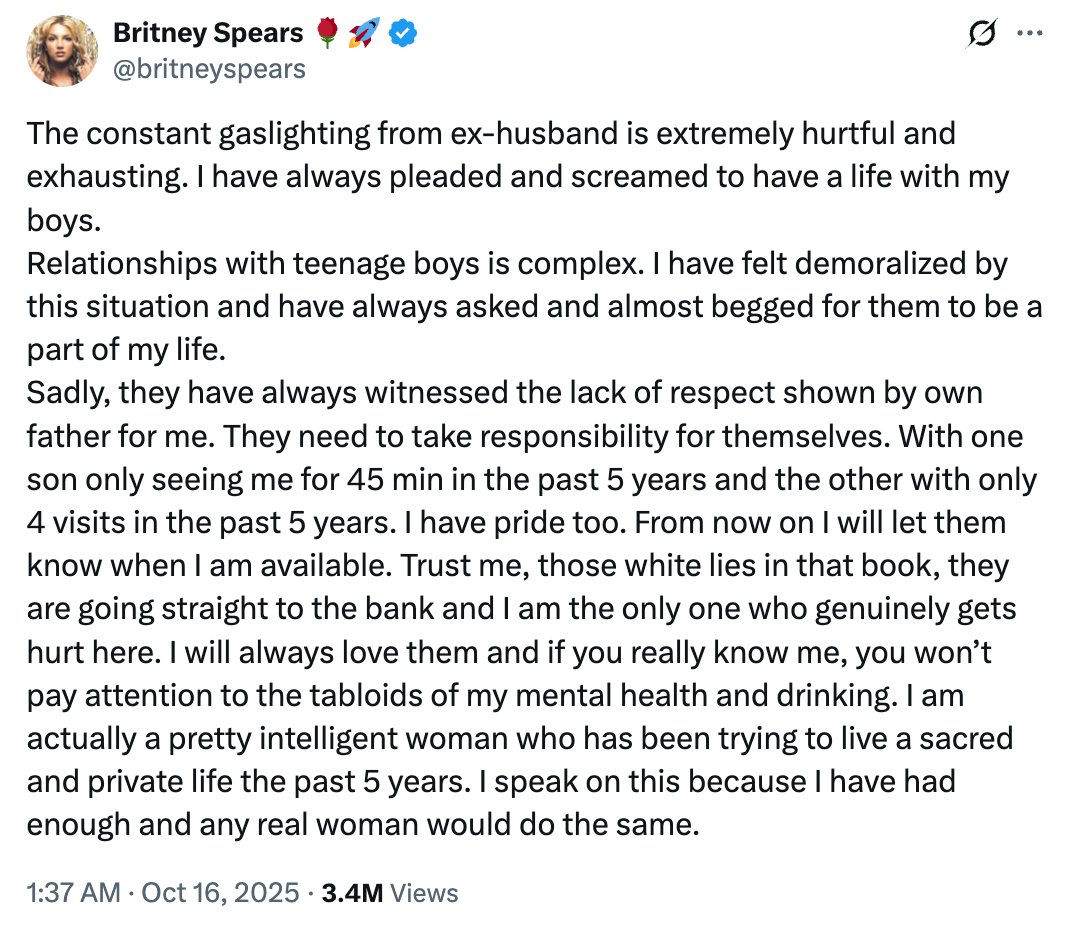
Task: Open the @britneyspears handle
Action: pyautogui.click(x=209, y=69)
